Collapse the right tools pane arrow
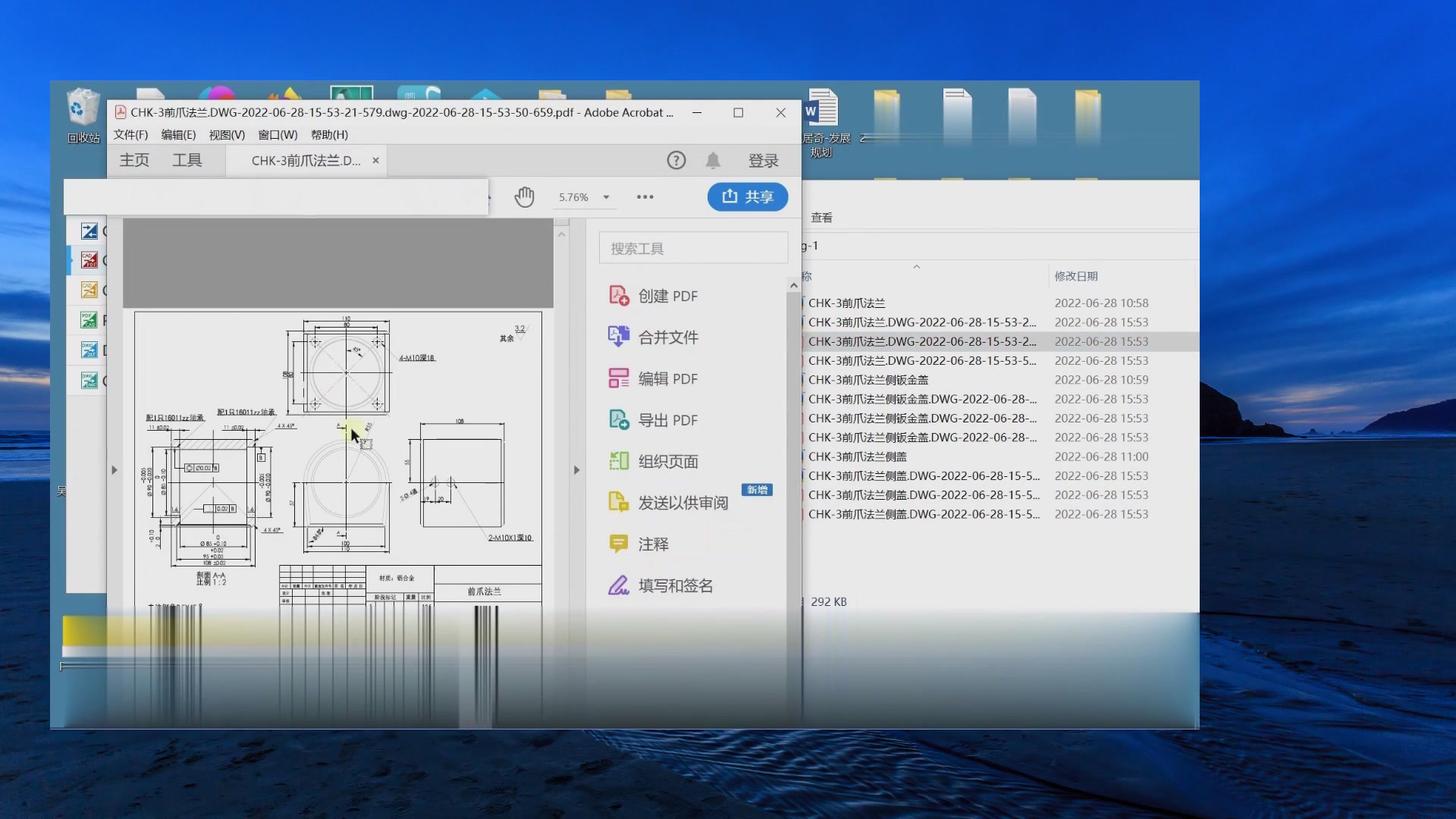 [576, 470]
